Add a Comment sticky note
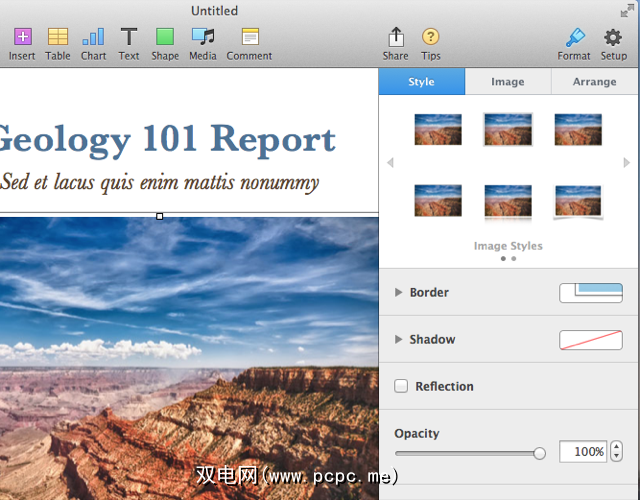The image size is (640, 500). (249, 38)
